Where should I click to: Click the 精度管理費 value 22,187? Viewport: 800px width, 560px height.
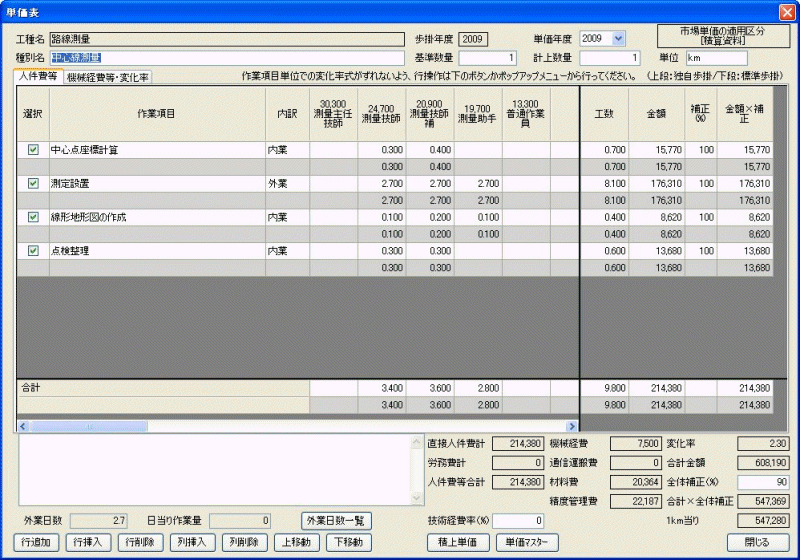coord(636,501)
